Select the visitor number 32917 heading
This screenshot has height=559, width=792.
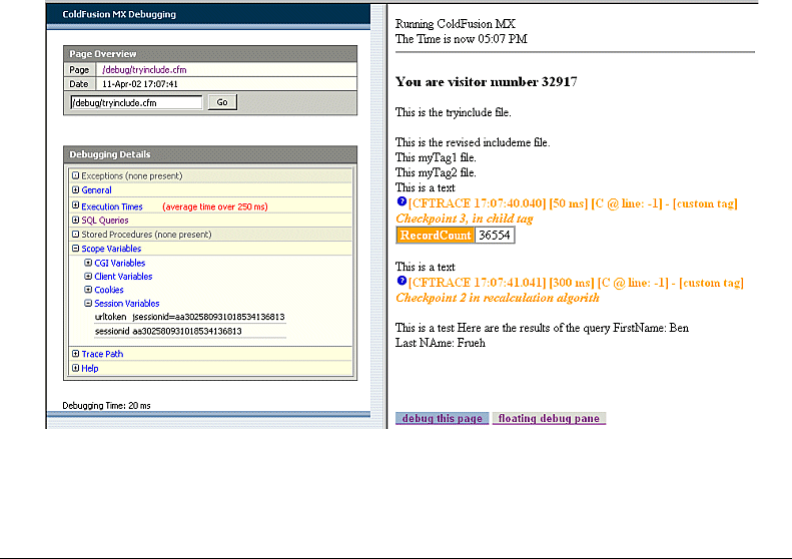pyautogui.click(x=486, y=82)
